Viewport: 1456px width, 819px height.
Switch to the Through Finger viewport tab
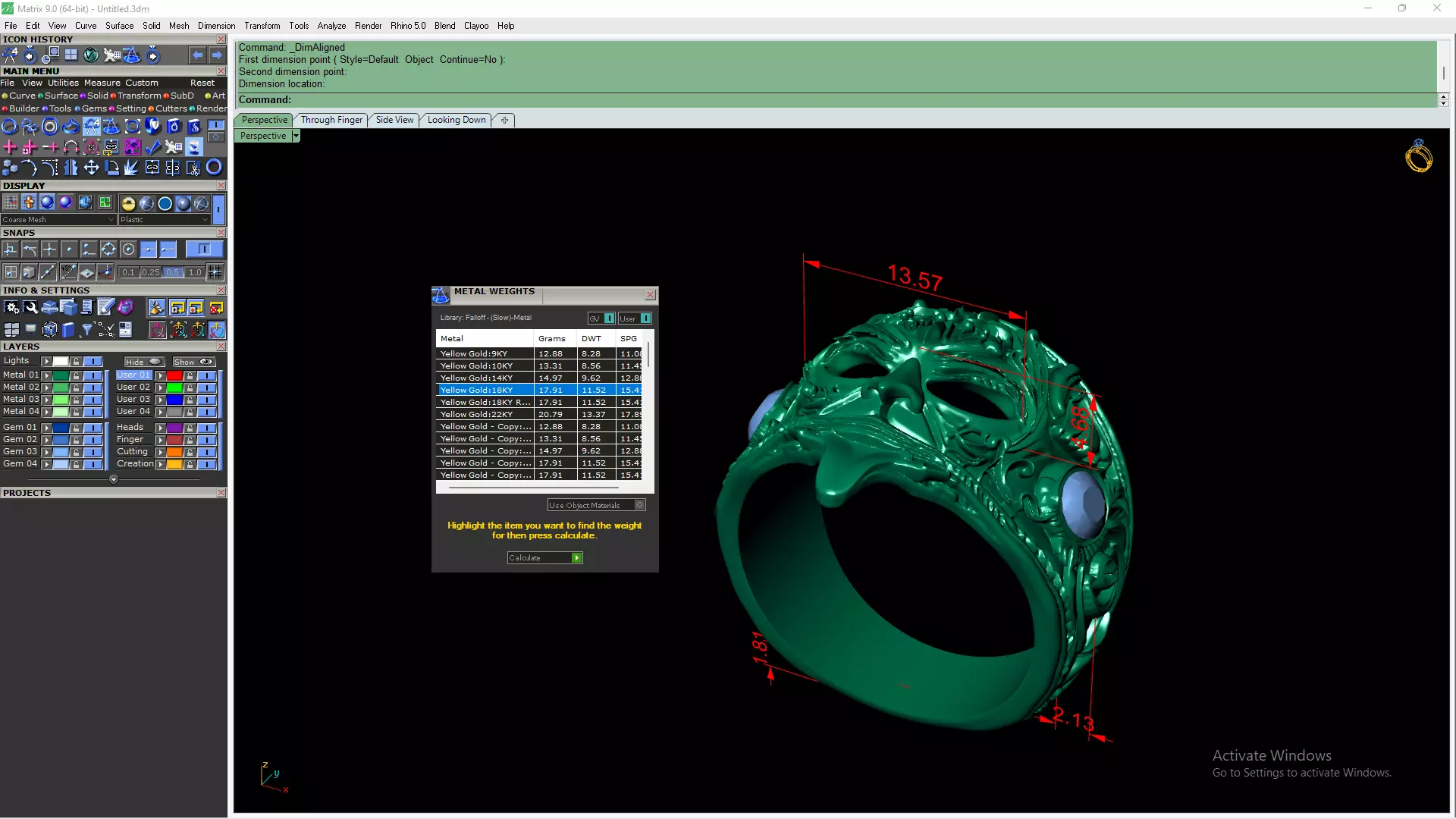tap(331, 120)
